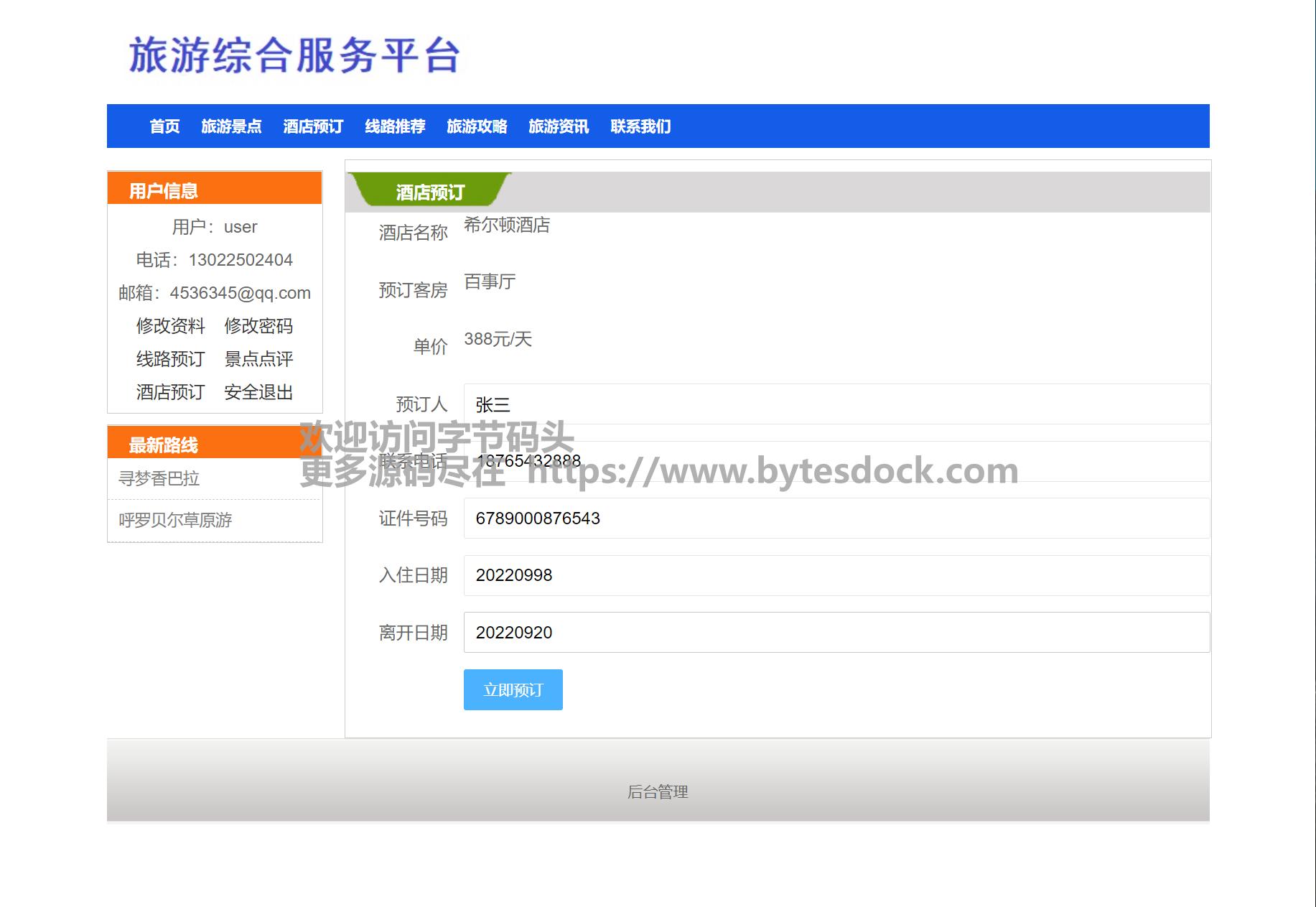Go to 酒店预订 in the top navigation bar
The image size is (1316, 907).
click(313, 126)
